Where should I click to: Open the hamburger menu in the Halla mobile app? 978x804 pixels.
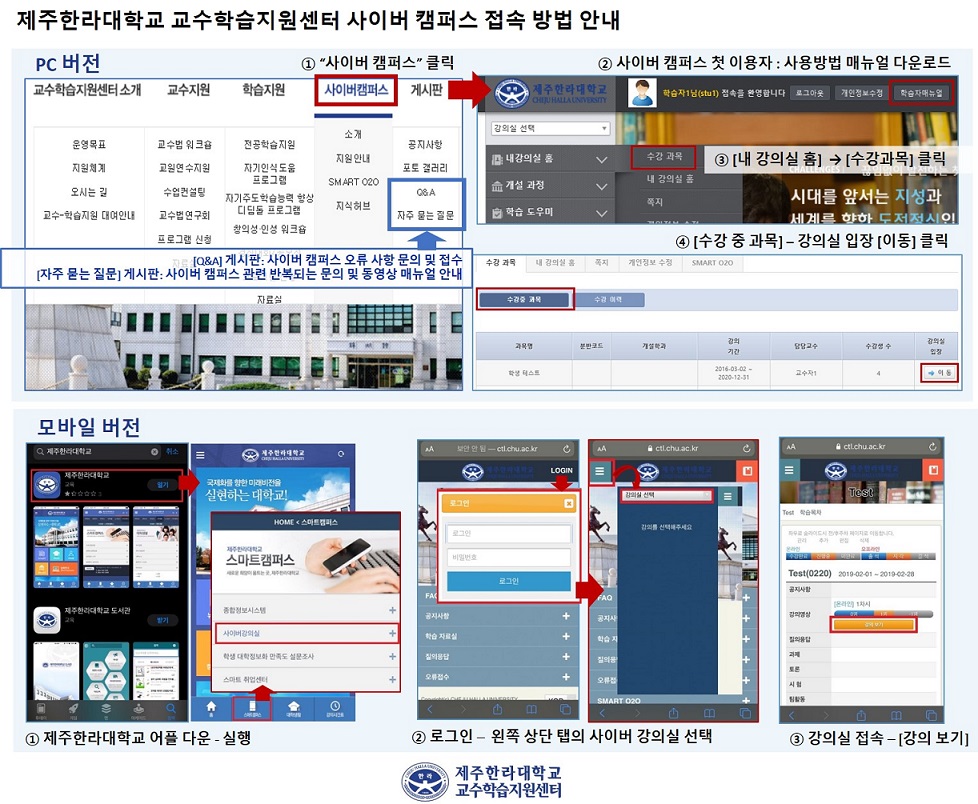point(200,455)
